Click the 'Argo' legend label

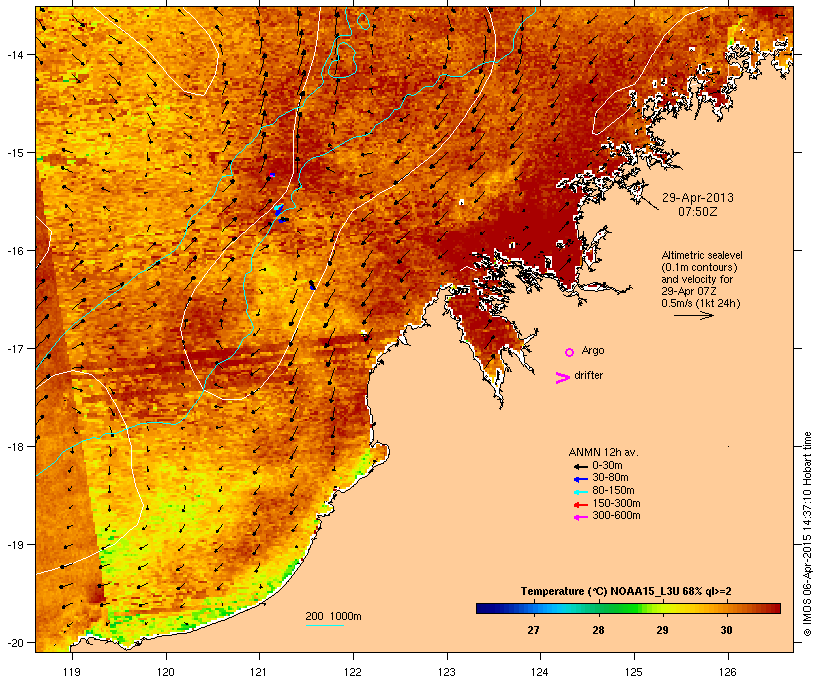coord(593,350)
